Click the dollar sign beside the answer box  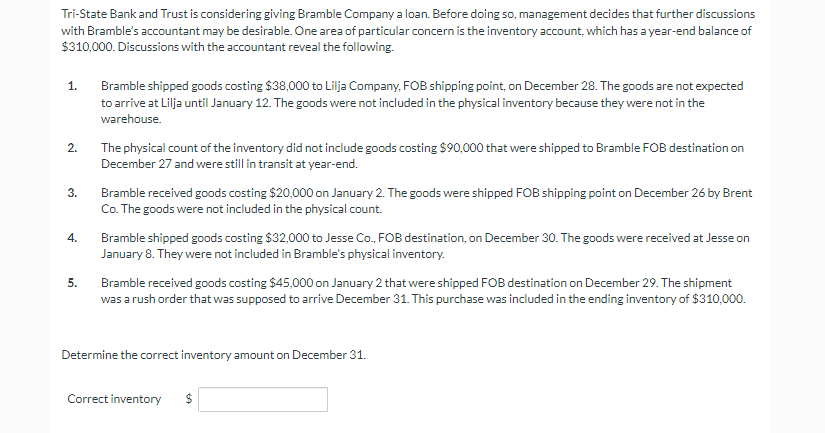click(x=189, y=399)
